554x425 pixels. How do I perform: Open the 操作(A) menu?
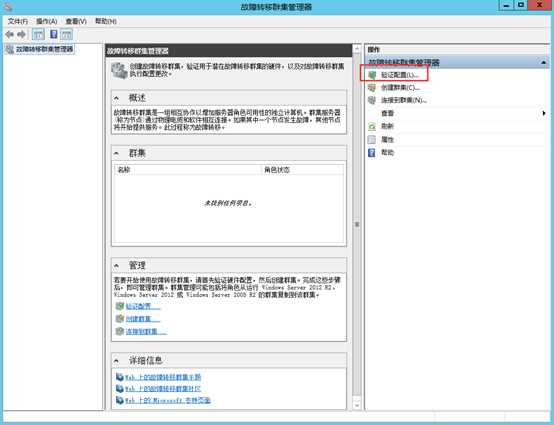tap(47, 21)
